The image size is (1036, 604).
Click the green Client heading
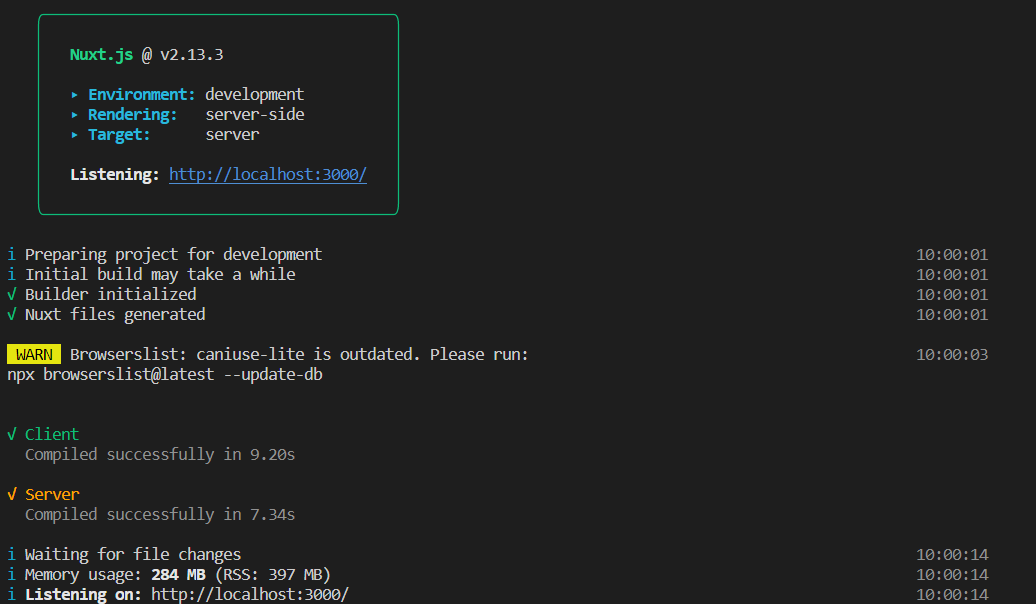(x=52, y=434)
